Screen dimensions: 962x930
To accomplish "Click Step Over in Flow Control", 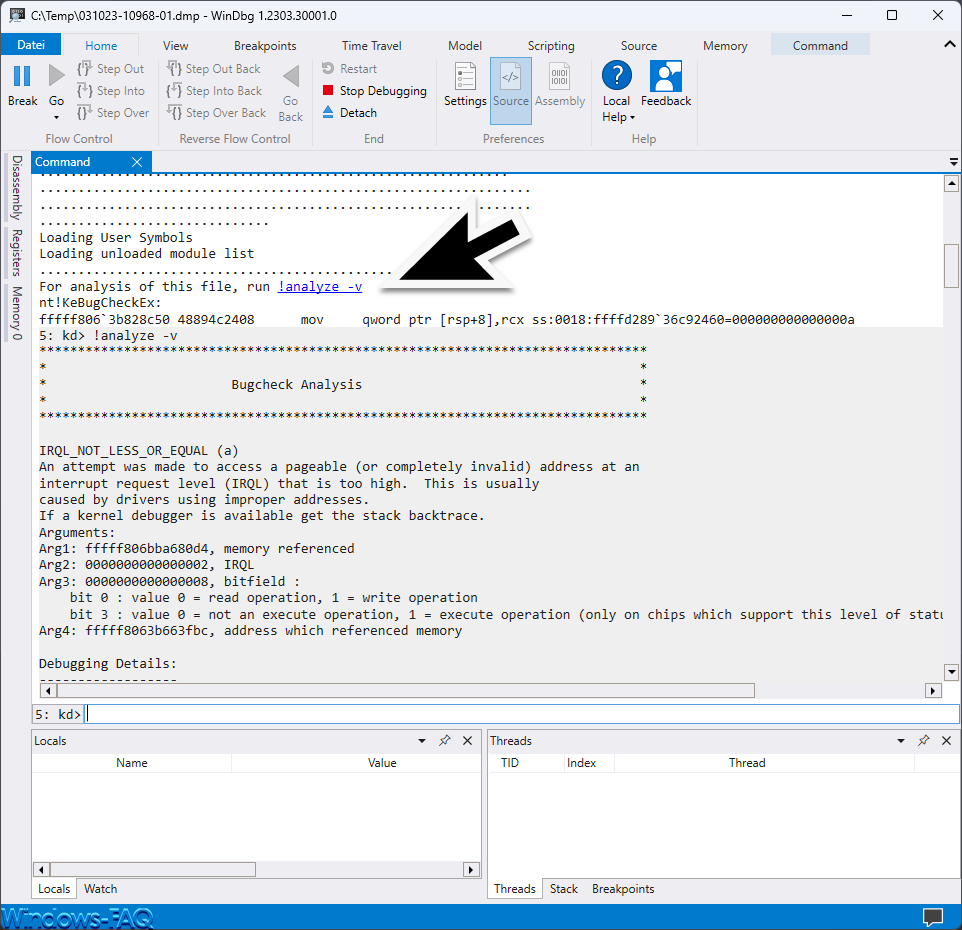I will pyautogui.click(x=113, y=113).
